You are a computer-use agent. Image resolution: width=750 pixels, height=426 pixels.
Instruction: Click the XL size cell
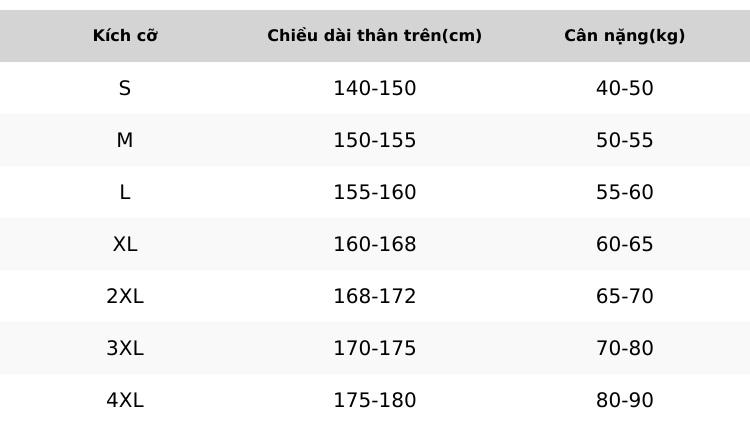[125, 244]
